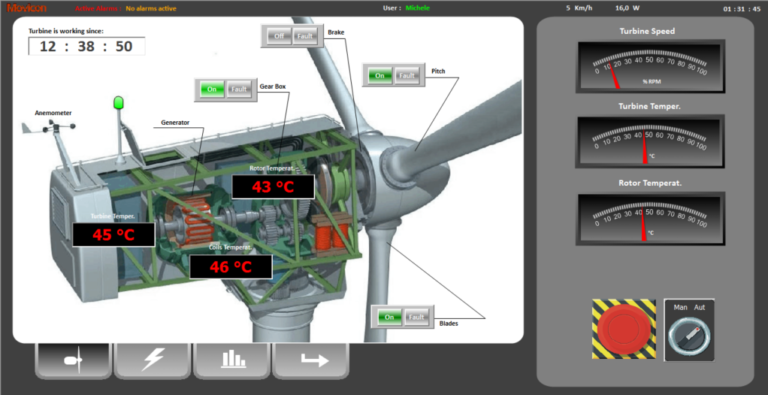The image size is (768, 395).
Task: Click the Brake Off button
Action: click(279, 36)
